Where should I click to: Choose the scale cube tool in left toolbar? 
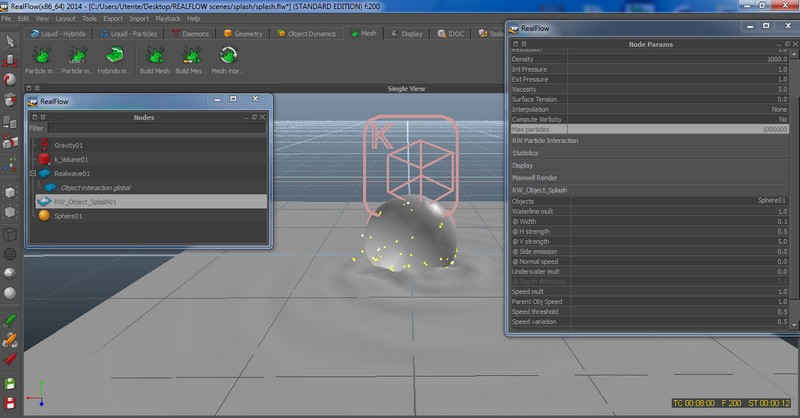(10, 100)
